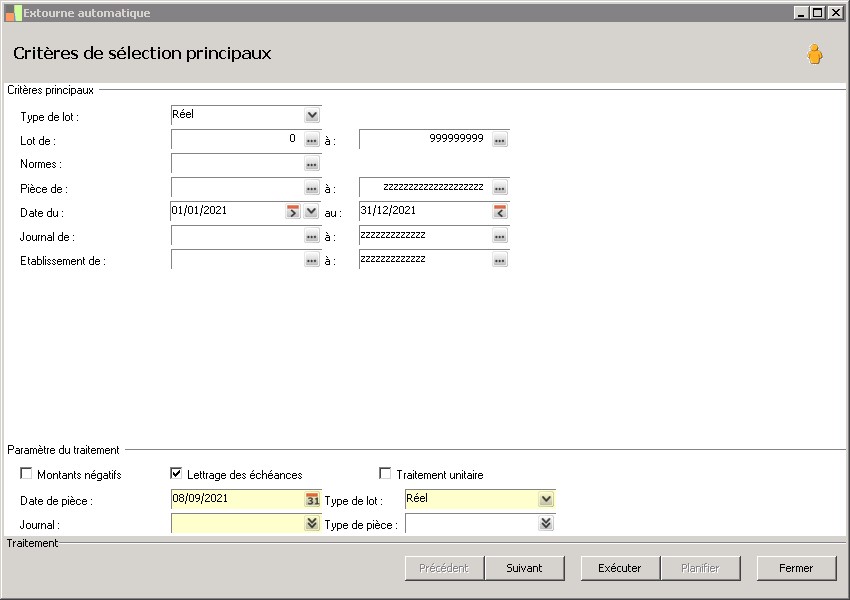Image resolution: width=850 pixels, height=600 pixels.
Task: Click calendar icon beside 'au' end date
Action: (500, 212)
